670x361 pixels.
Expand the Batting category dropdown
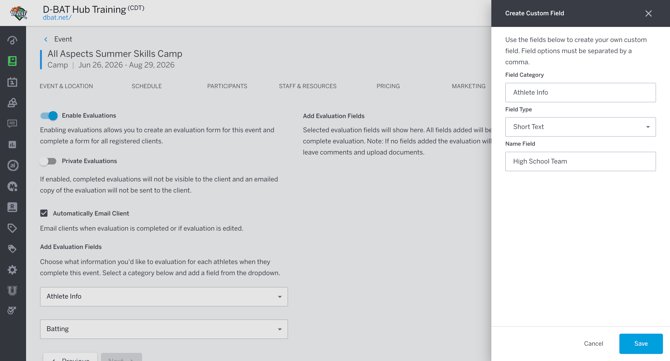point(164,329)
